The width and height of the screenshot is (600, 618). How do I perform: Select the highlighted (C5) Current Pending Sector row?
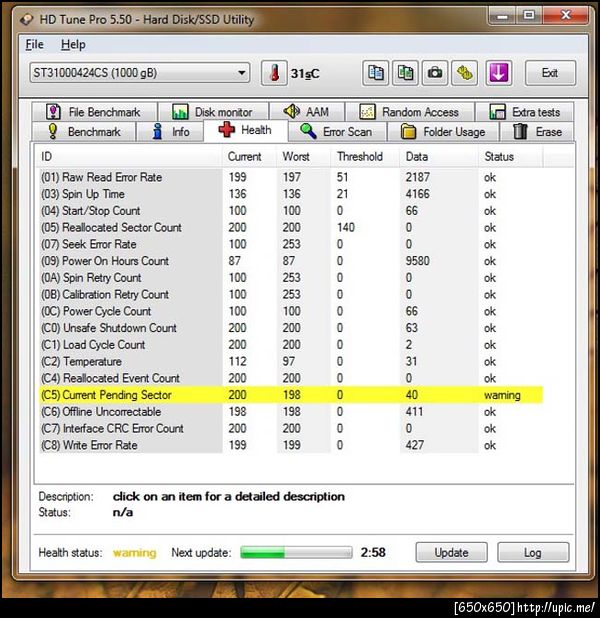click(291, 395)
